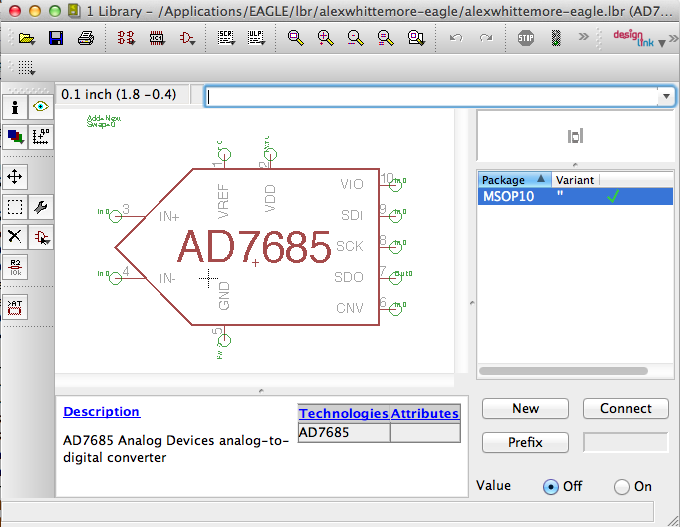Click the Prefix button
This screenshot has width=680, height=527.
coord(525,442)
